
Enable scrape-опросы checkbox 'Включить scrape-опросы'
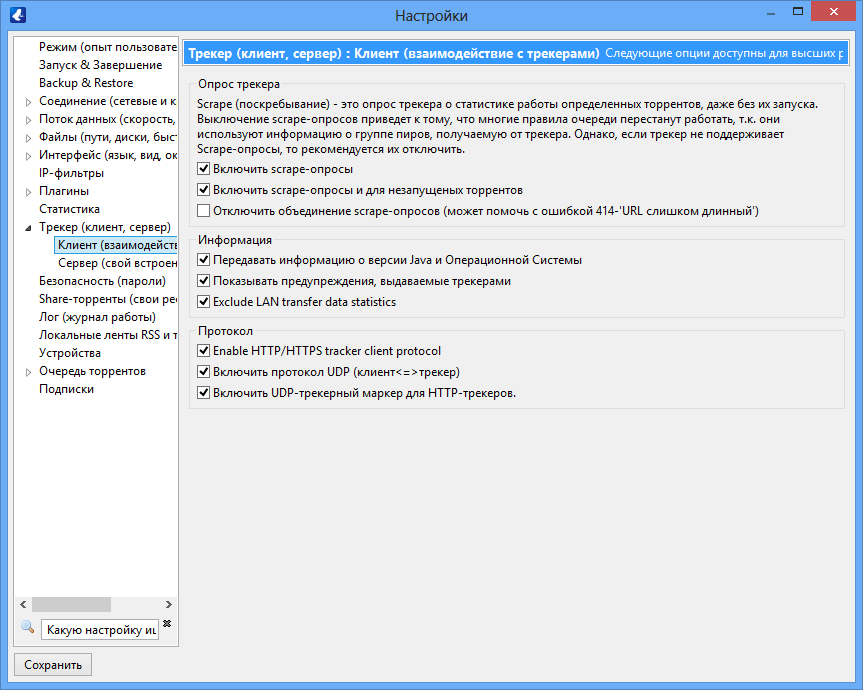(204, 168)
